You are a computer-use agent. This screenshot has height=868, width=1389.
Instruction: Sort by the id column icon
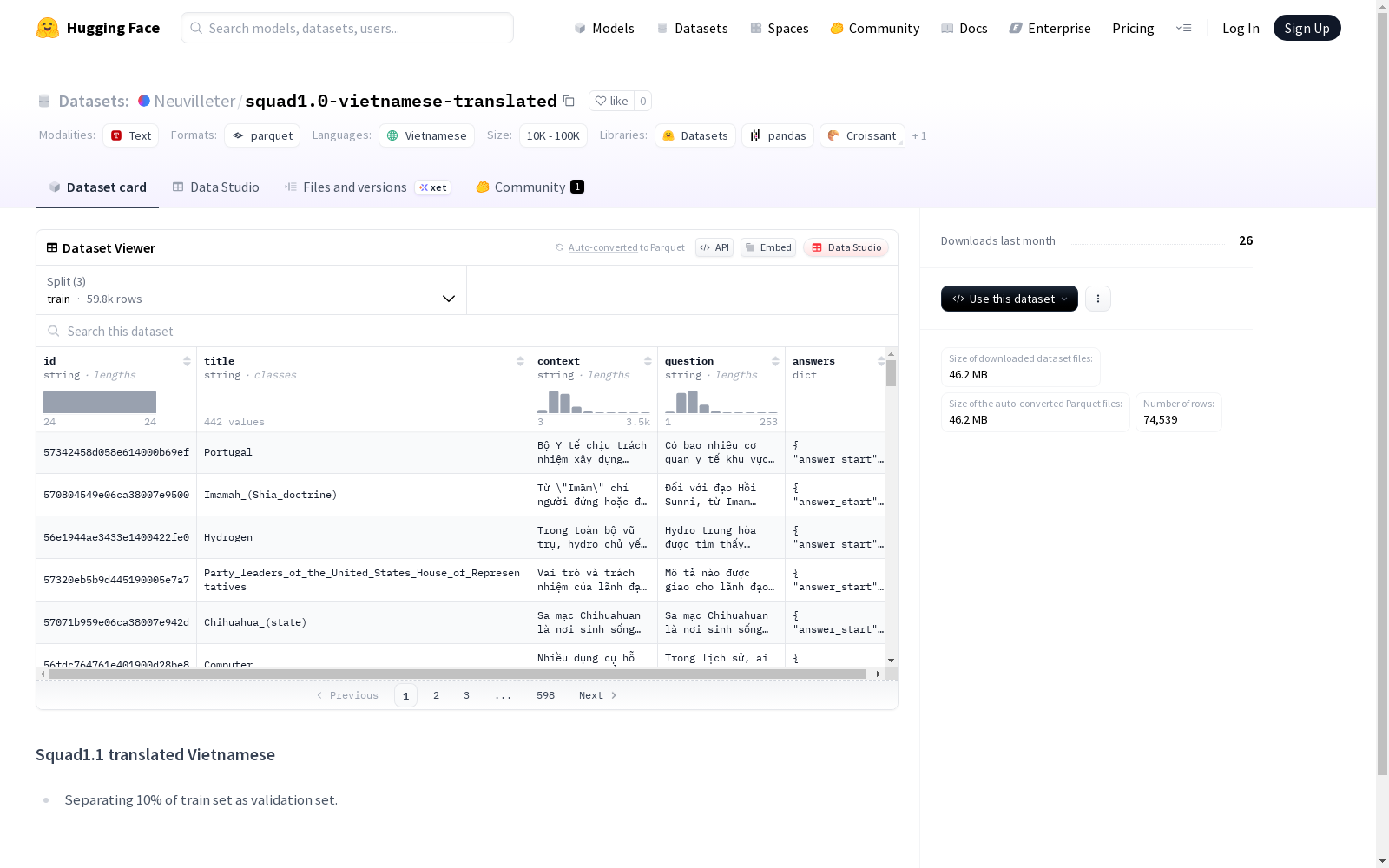pyautogui.click(x=187, y=361)
